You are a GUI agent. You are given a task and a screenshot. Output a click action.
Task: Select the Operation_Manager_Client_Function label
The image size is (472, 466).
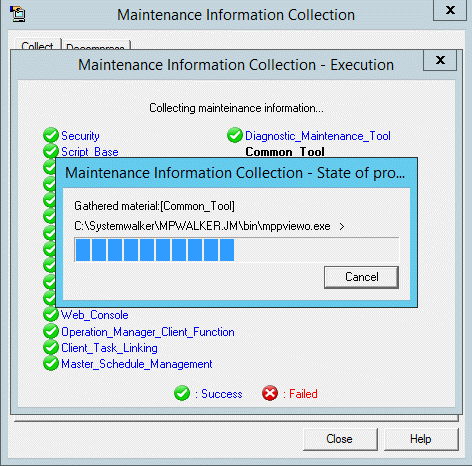point(148,332)
